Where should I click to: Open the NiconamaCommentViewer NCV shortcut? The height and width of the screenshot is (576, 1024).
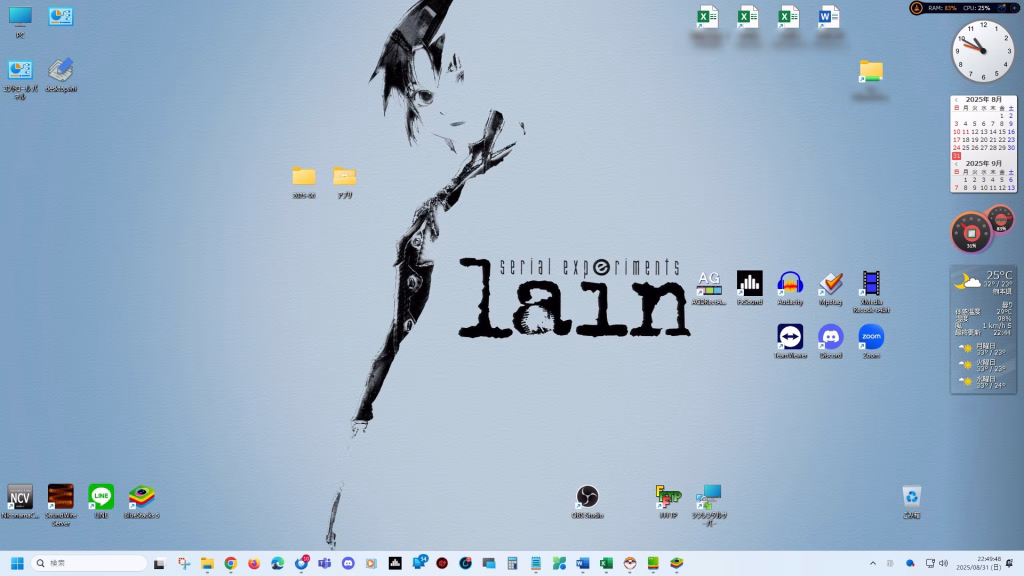pos(20,501)
